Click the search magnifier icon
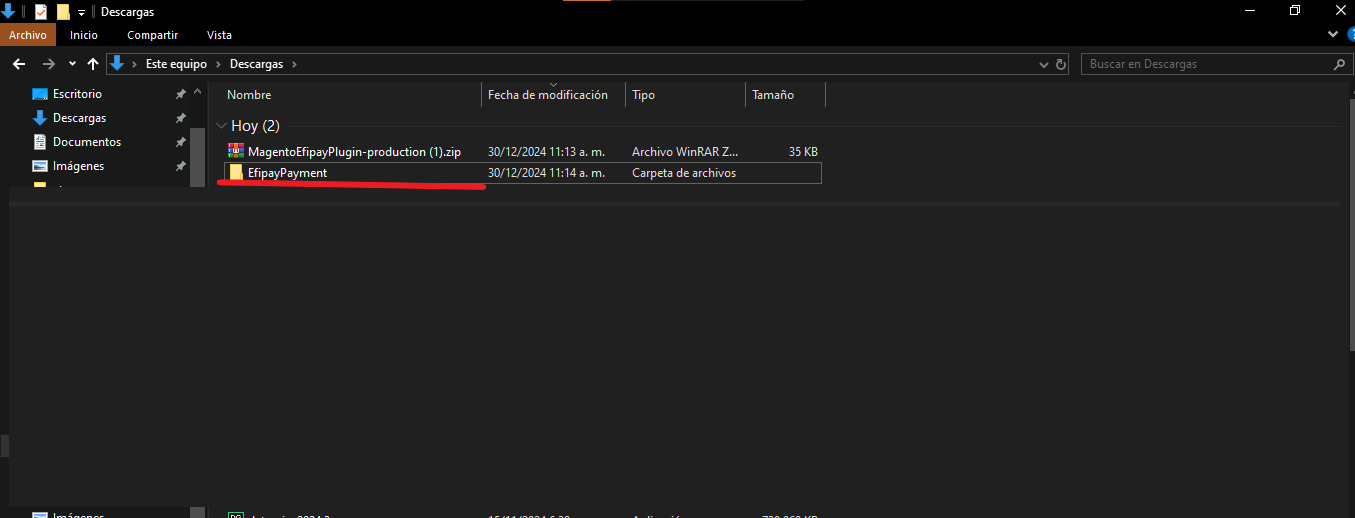1355x518 pixels. pos(1340,64)
